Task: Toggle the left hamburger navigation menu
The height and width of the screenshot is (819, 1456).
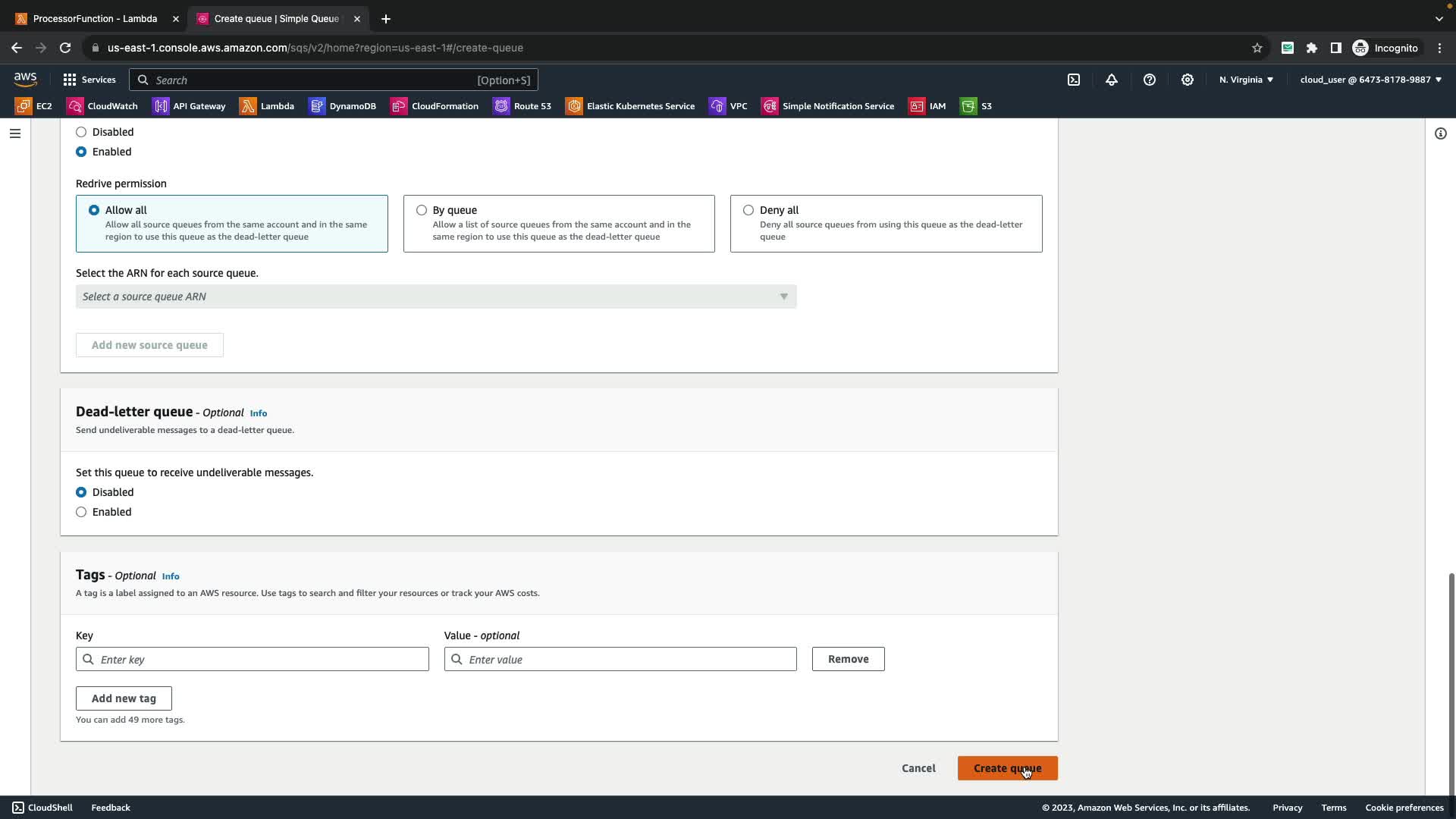Action: coord(15,133)
